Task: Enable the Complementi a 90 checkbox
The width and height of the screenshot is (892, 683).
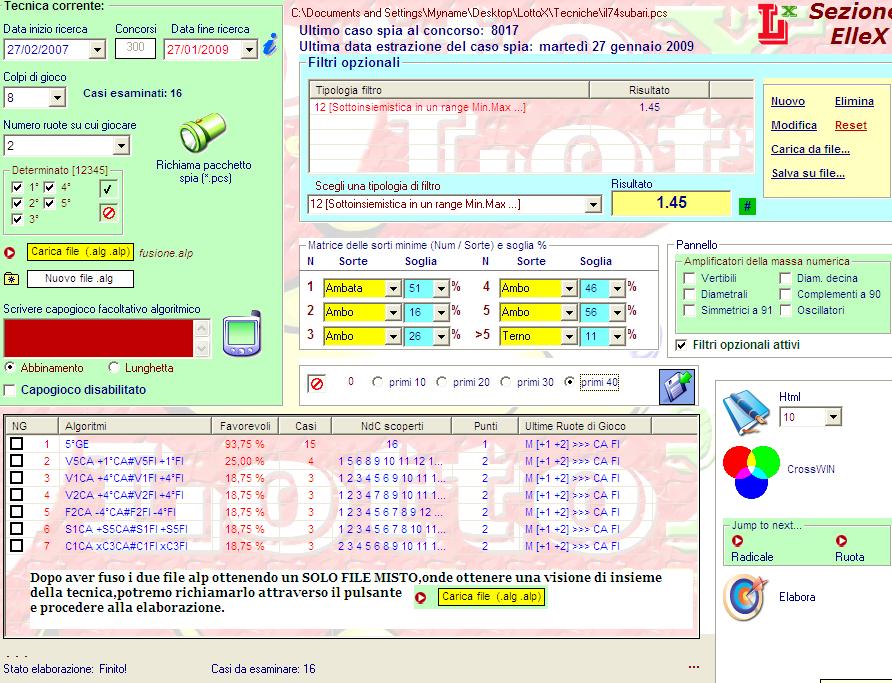Action: click(786, 294)
